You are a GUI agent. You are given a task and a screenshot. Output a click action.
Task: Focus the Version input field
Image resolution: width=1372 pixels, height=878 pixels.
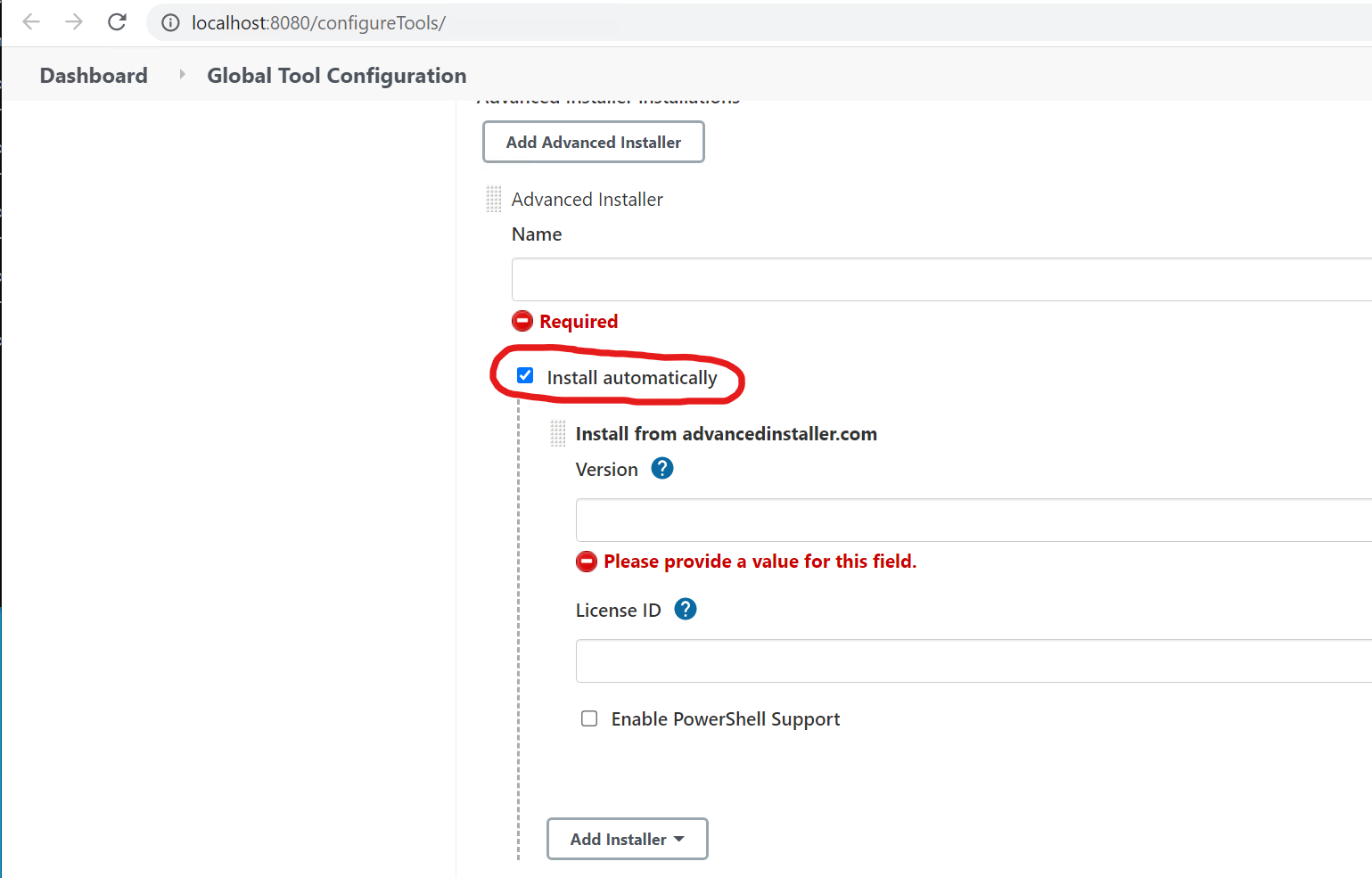tap(974, 520)
